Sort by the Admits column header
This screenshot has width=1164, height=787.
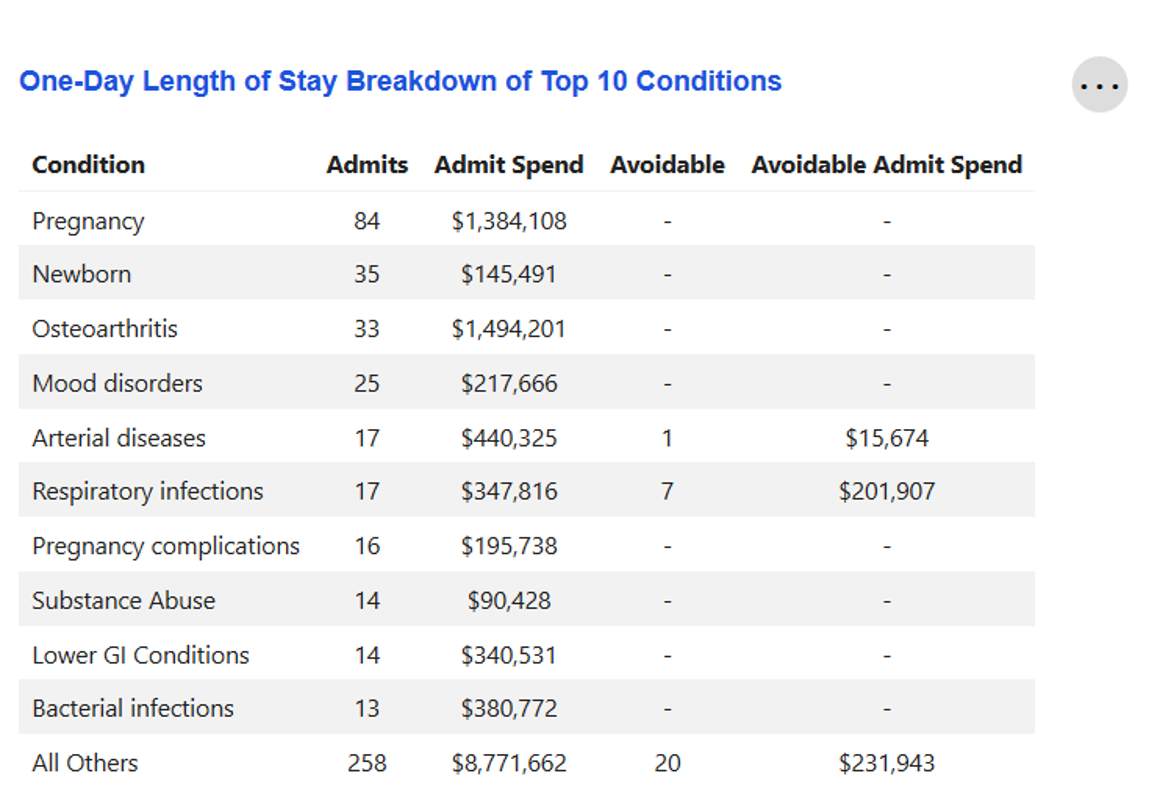(367, 165)
